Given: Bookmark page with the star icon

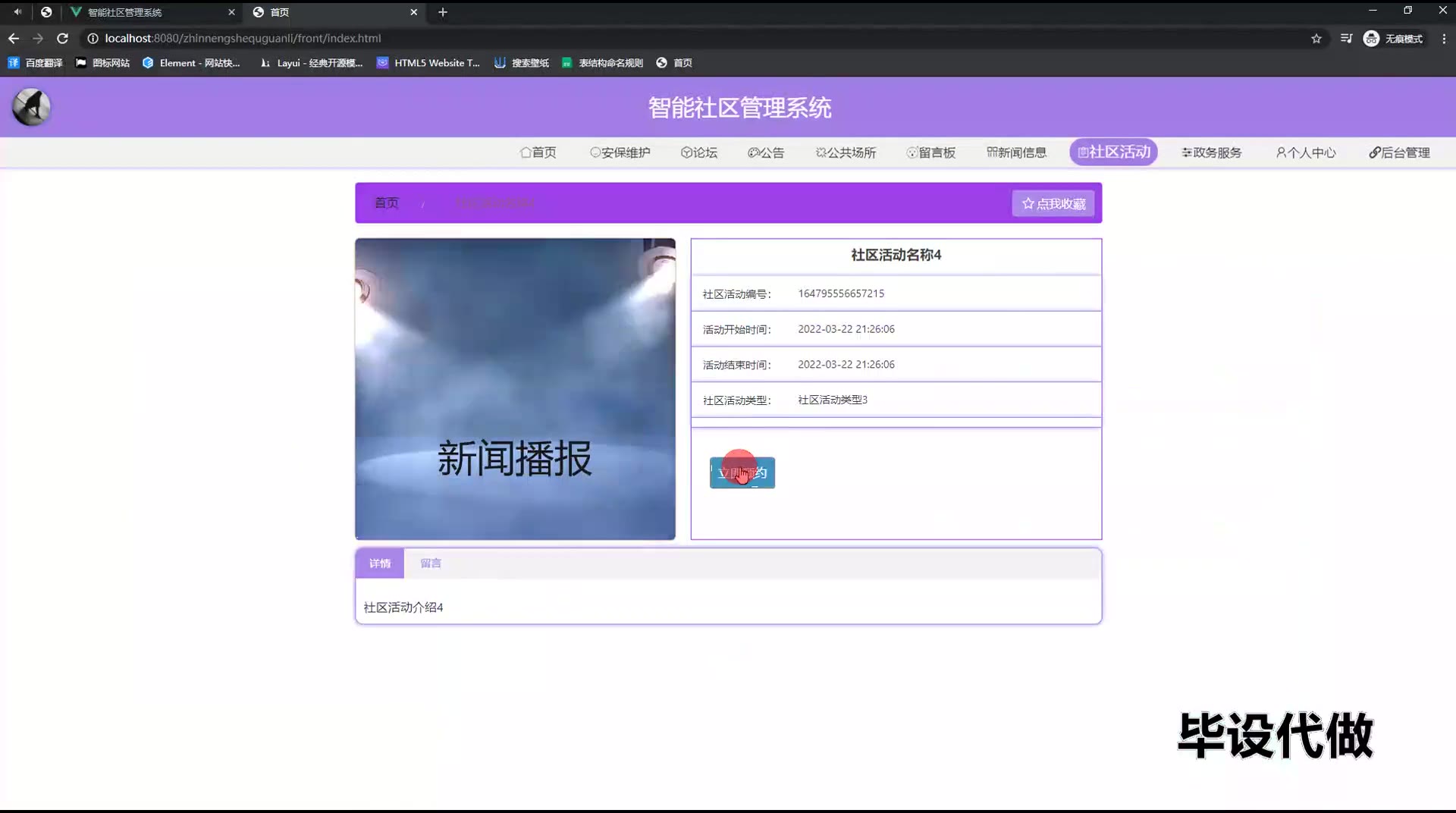Looking at the screenshot, I should 1316,39.
